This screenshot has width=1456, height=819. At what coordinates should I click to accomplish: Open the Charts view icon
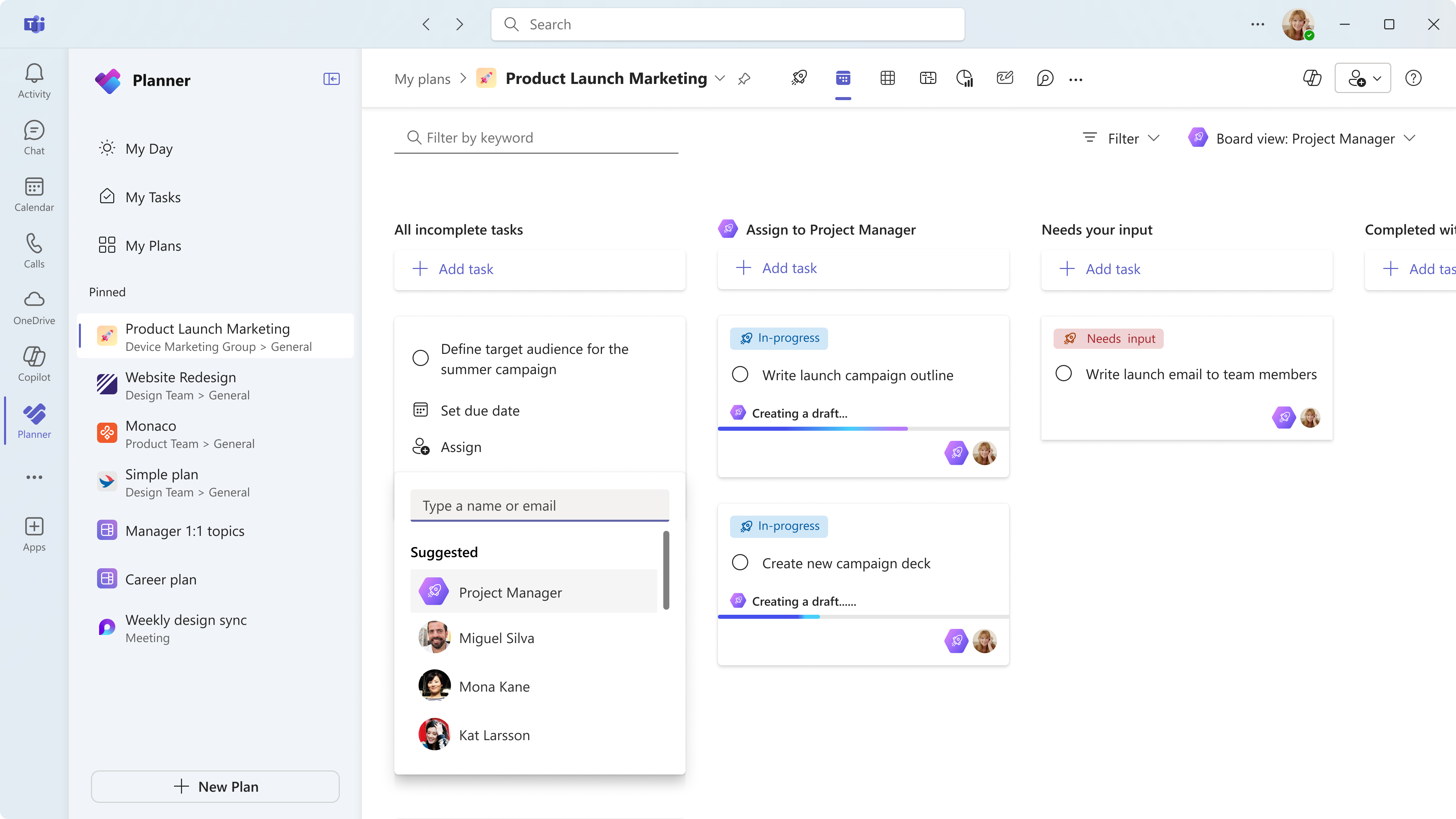[964, 78]
